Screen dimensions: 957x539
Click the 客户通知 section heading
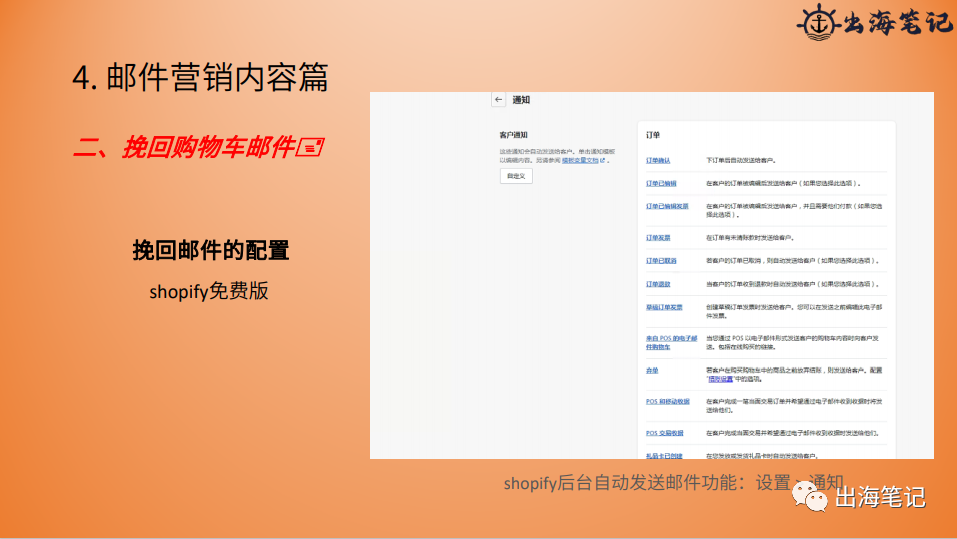[x=513, y=135]
